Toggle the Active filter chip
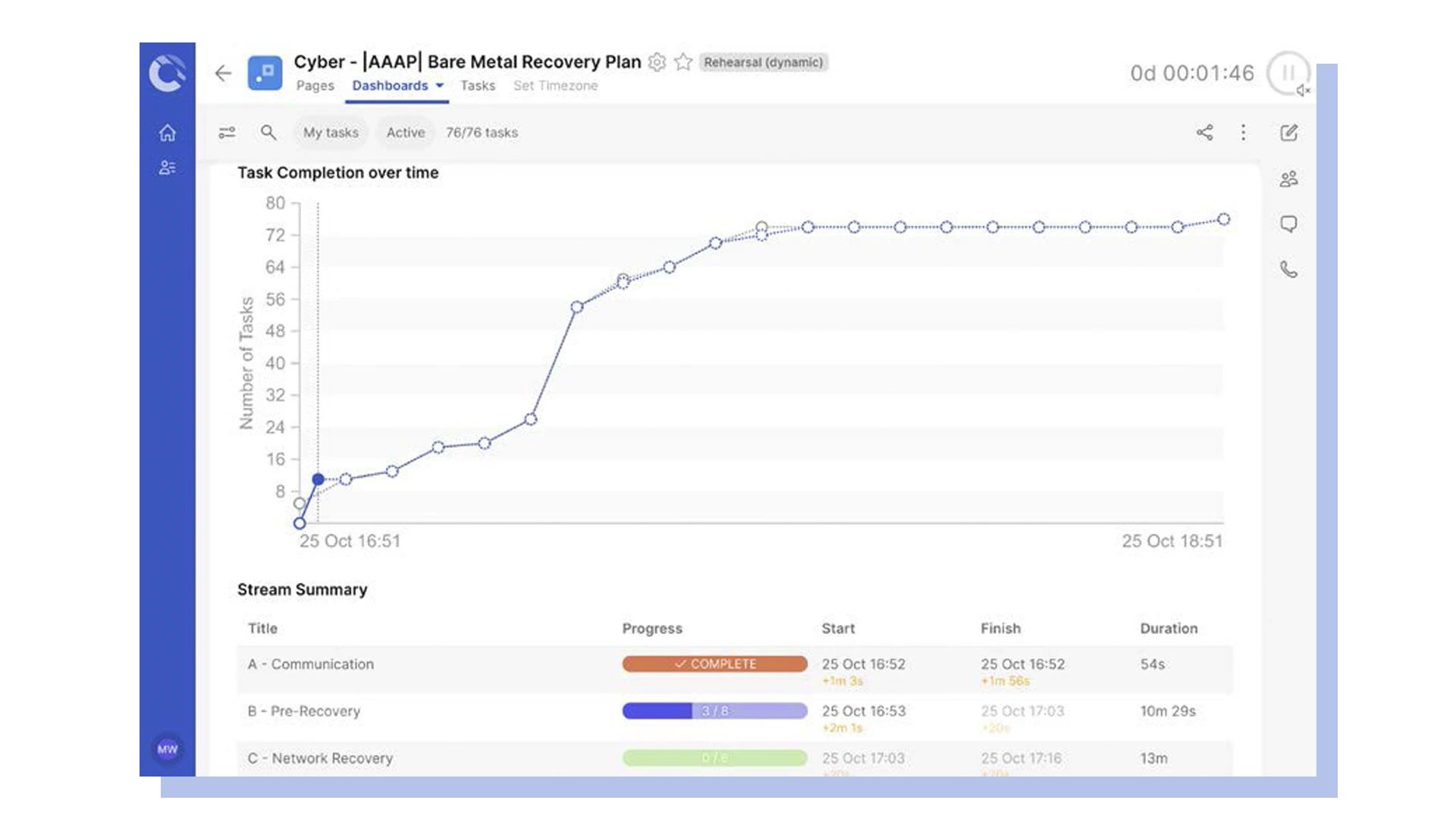Viewport: 1456px width, 819px height. click(406, 133)
